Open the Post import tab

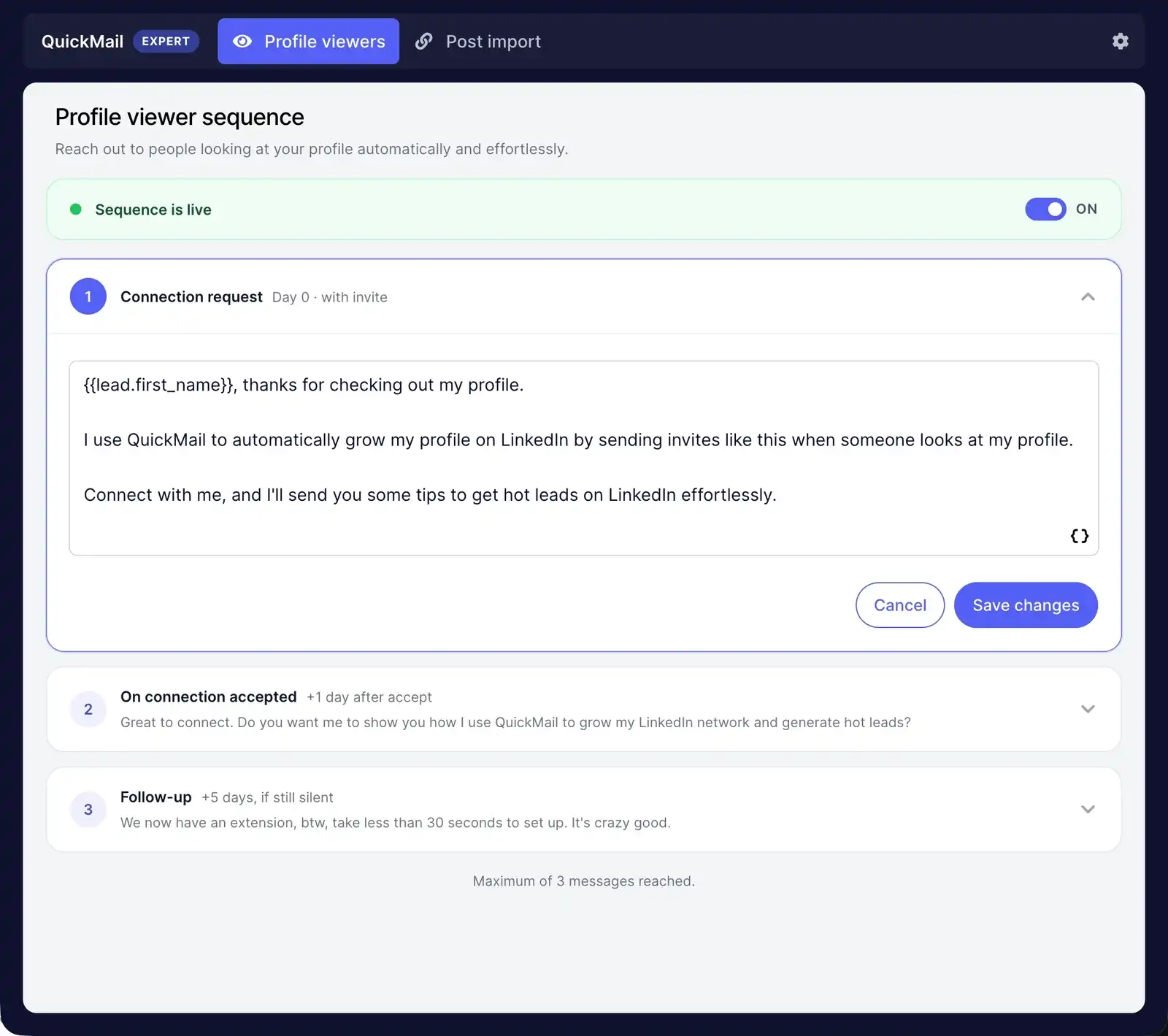[x=478, y=41]
